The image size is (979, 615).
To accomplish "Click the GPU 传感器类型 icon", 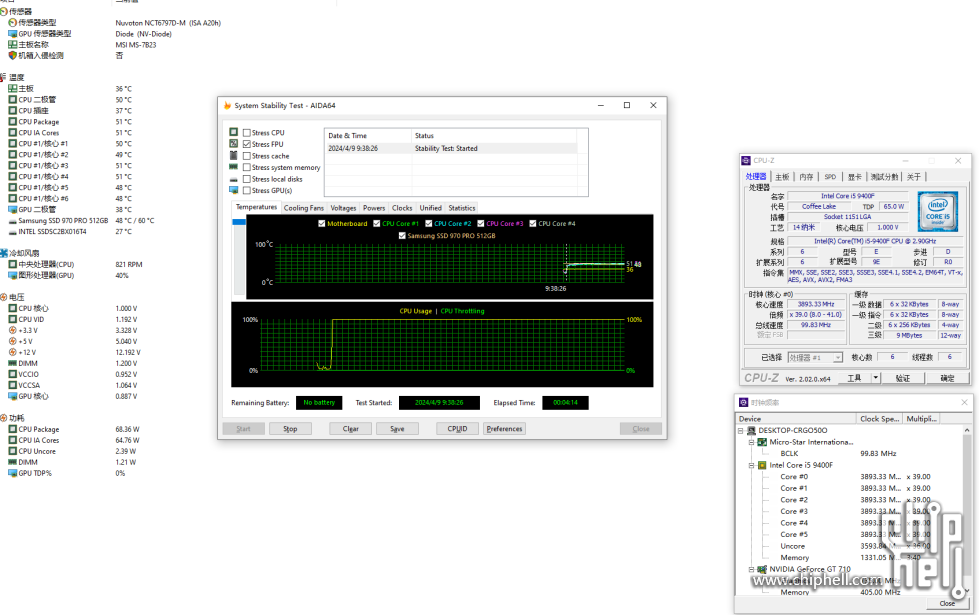I will [12, 34].
